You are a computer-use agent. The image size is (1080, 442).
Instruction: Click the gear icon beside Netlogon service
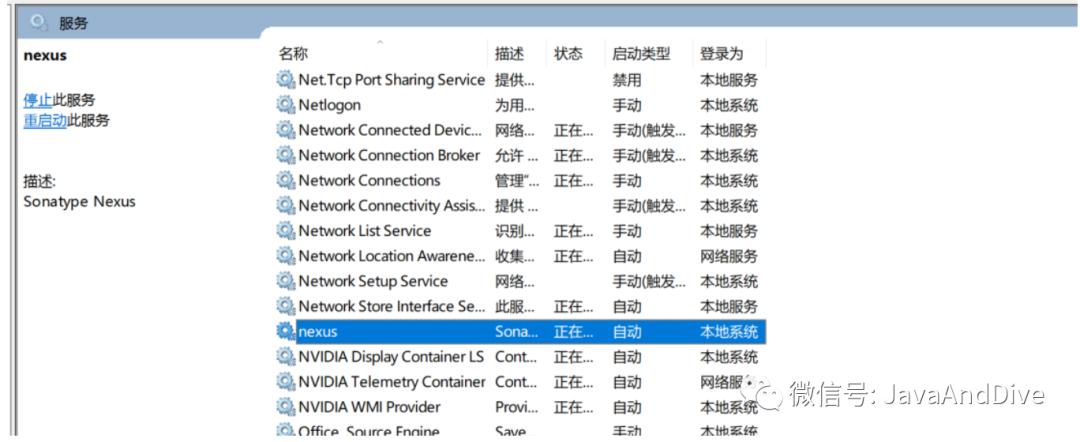pos(286,105)
